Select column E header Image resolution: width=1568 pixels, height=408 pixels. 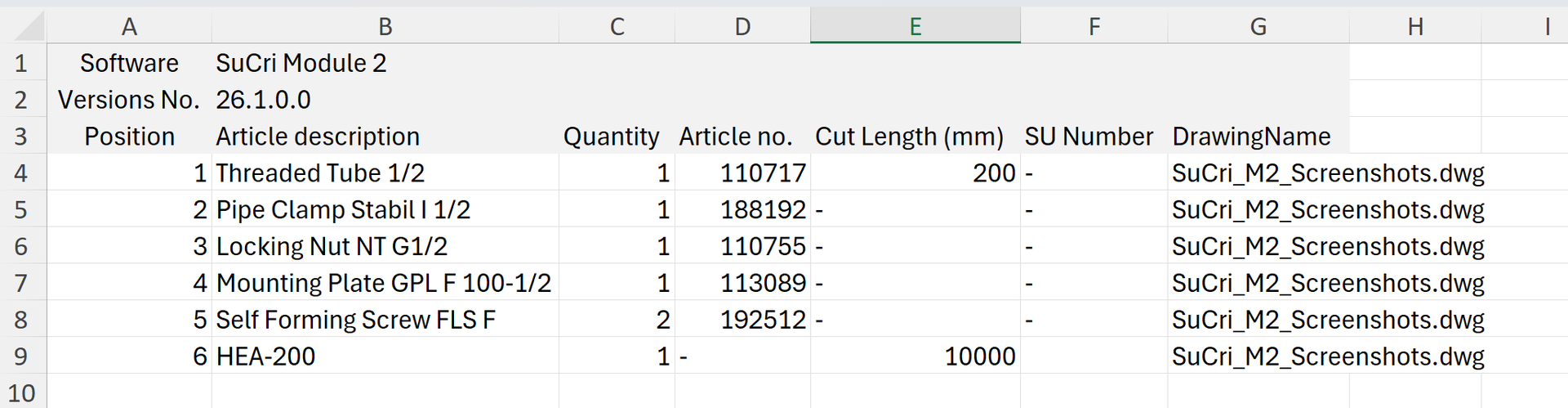(x=915, y=27)
